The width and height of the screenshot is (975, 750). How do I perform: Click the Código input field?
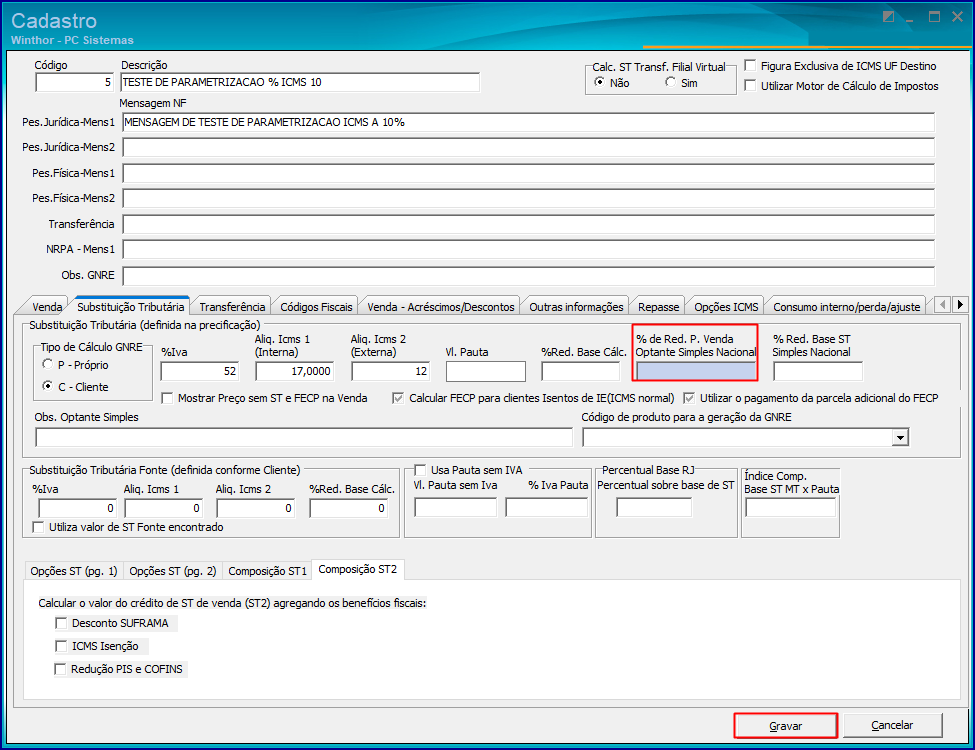(75, 82)
